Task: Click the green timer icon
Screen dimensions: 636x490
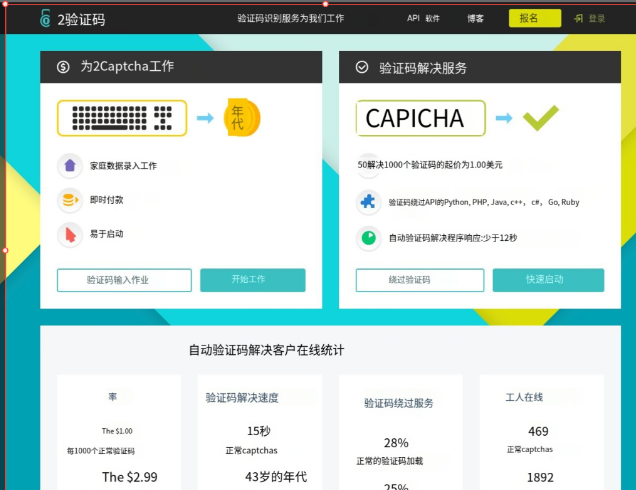Action: coord(368,238)
